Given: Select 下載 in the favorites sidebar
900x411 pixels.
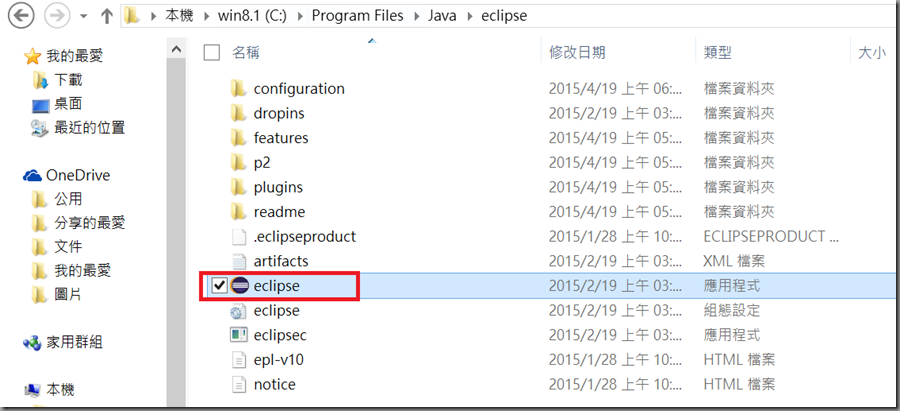Looking at the screenshot, I should [x=68, y=79].
